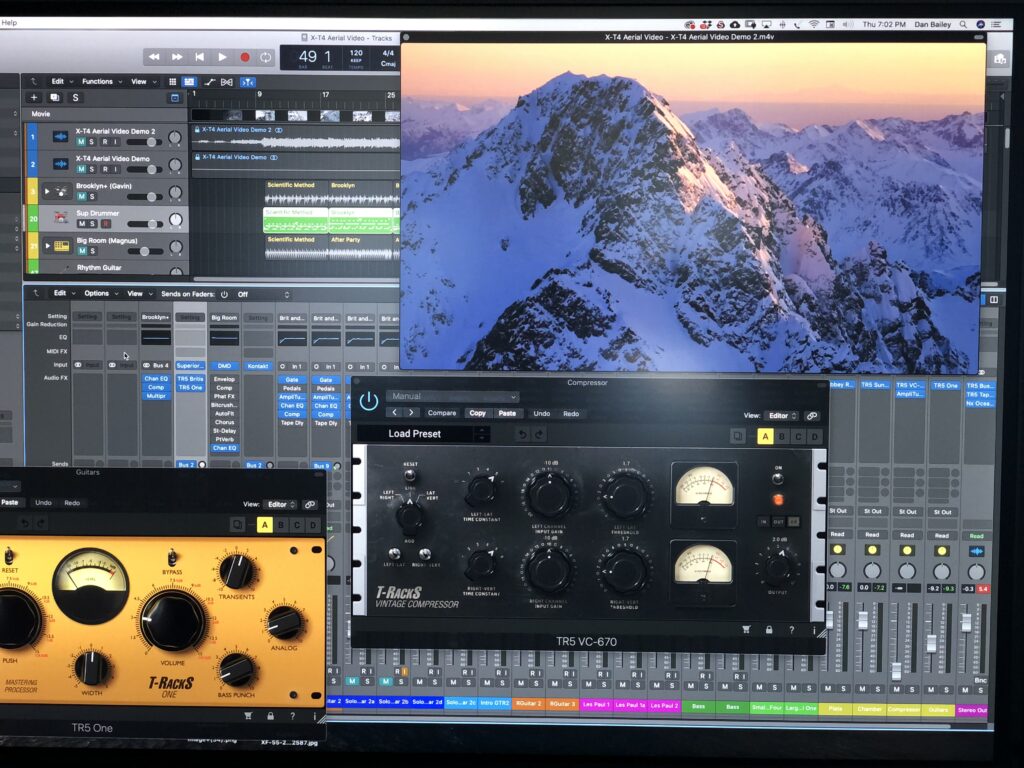The image size is (1024, 768).
Task: Click the link icon in Compressor window
Action: pyautogui.click(x=812, y=416)
